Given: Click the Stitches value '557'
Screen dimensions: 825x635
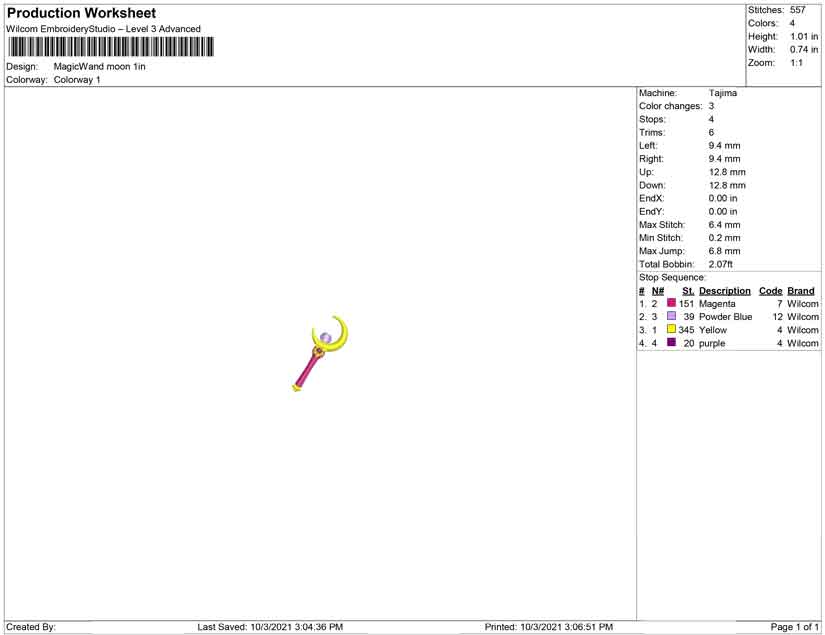Looking at the screenshot, I should point(798,10).
